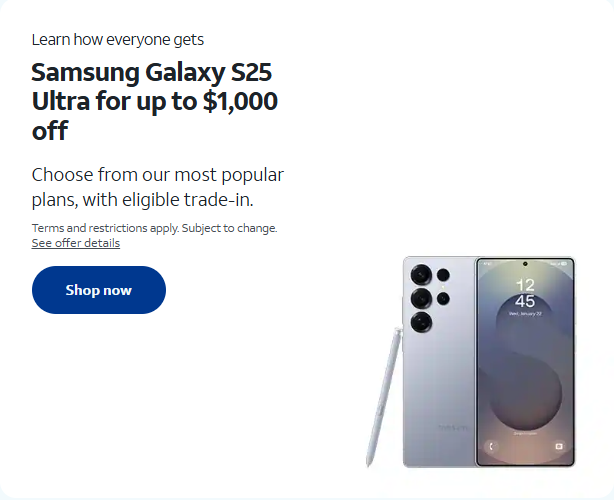Click the most popular plans description paragraph
This screenshot has height=500, width=614.
pyautogui.click(x=157, y=187)
